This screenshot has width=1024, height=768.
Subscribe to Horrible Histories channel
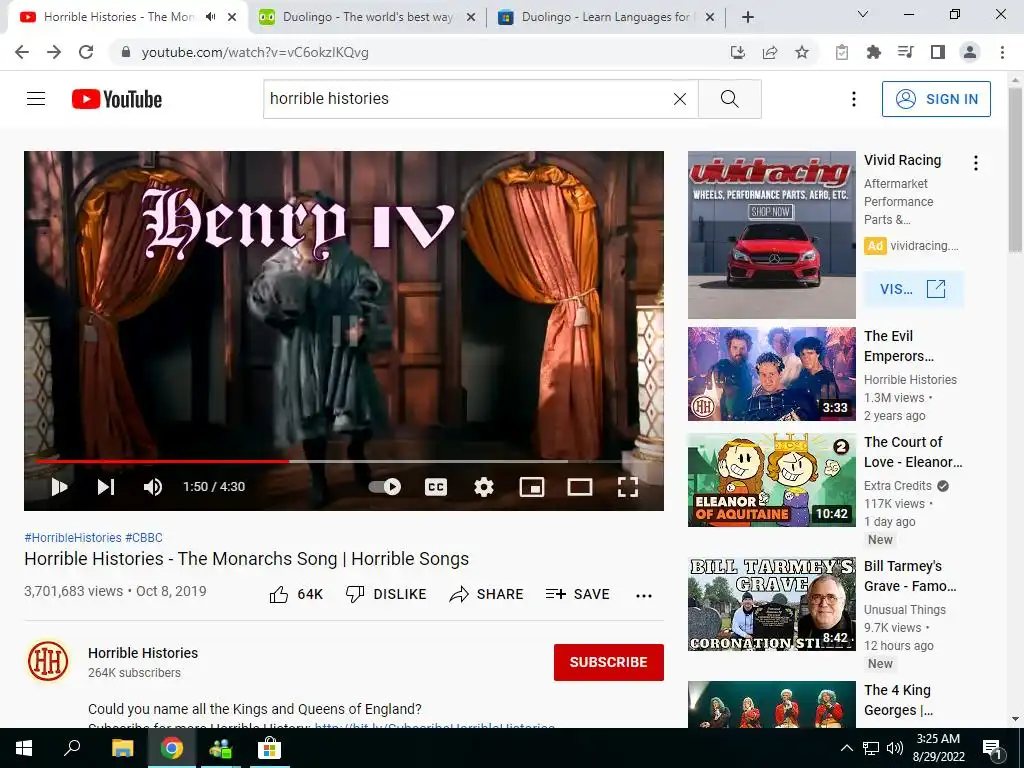[609, 662]
